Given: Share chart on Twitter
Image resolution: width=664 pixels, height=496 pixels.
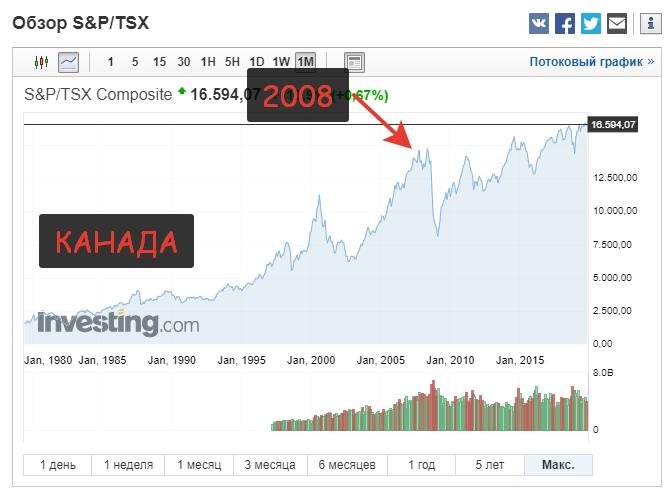Looking at the screenshot, I should coord(591,23).
